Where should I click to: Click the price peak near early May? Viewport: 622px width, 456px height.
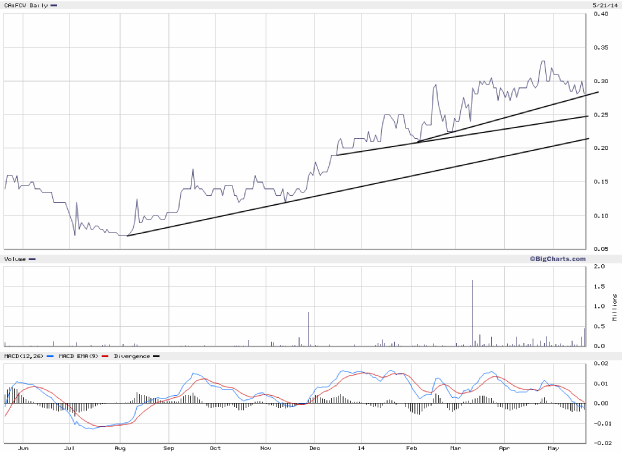(x=543, y=62)
